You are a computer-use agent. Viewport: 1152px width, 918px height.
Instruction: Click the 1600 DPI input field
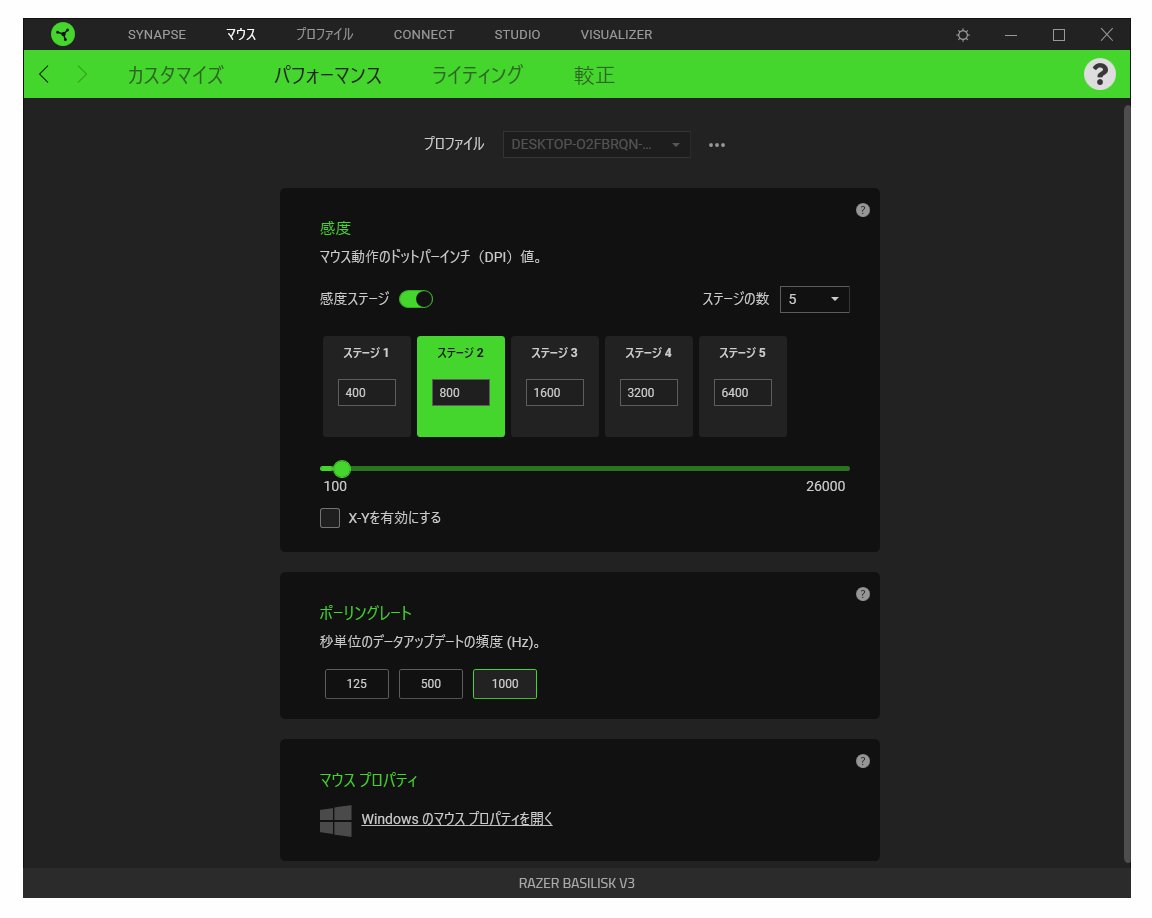coord(555,392)
